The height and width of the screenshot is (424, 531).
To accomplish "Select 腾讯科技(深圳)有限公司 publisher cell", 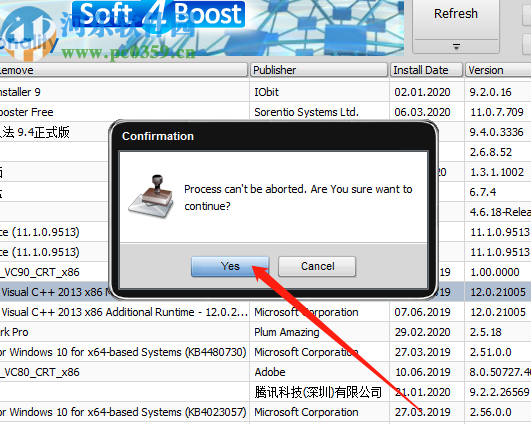I will point(318,392).
